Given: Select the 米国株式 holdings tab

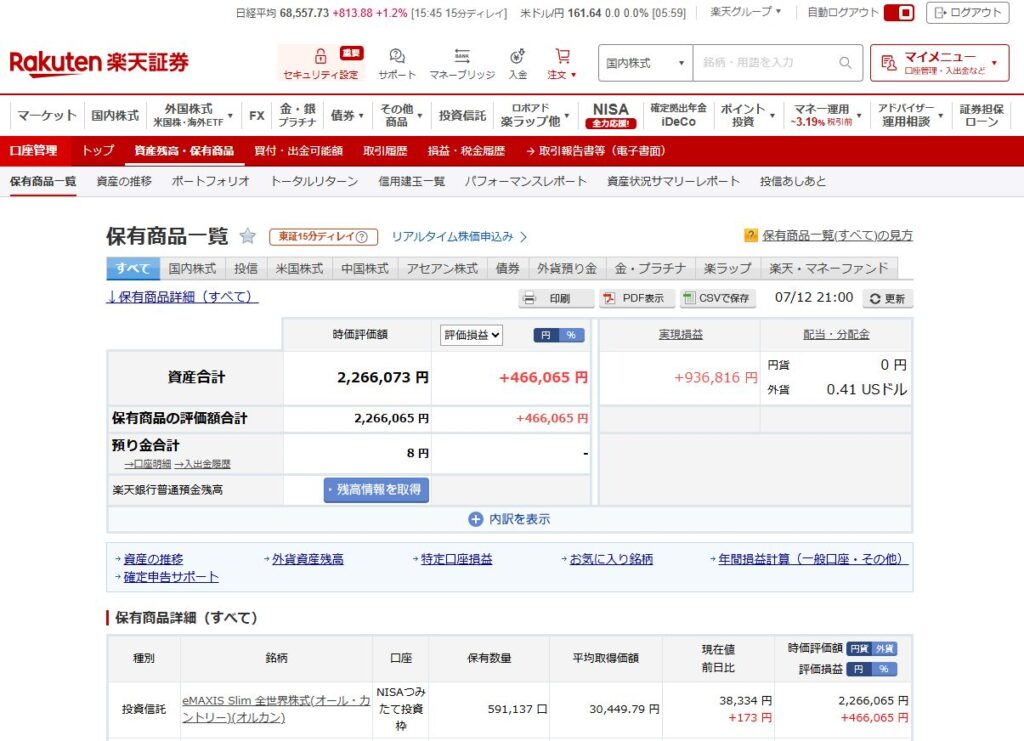Looking at the screenshot, I should (x=299, y=268).
